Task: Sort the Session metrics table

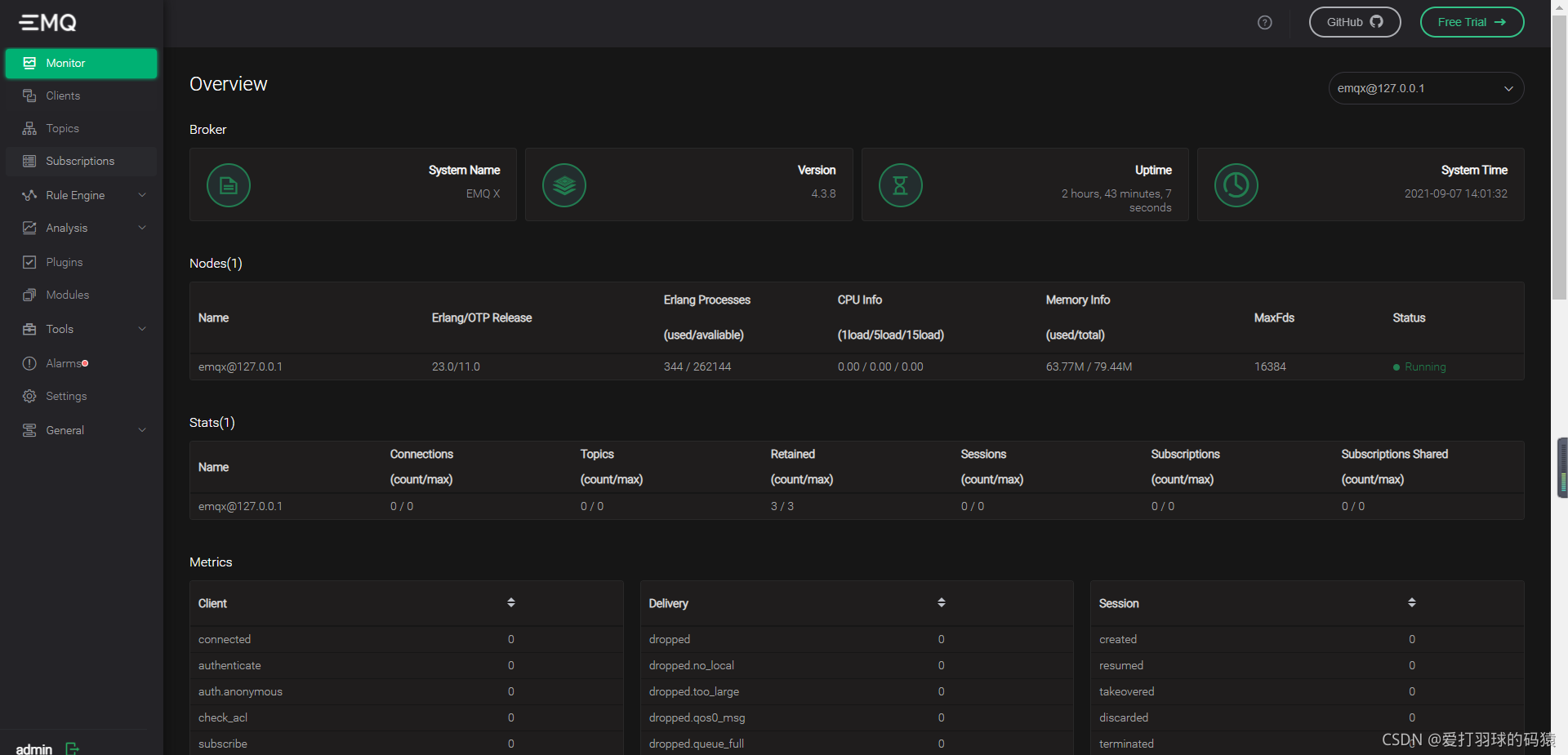Action: 1412,602
